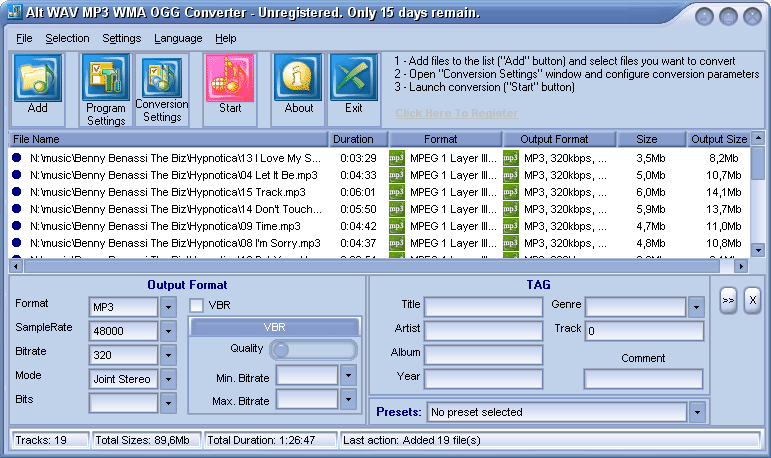Click the VBR Quality slider

[313, 350]
